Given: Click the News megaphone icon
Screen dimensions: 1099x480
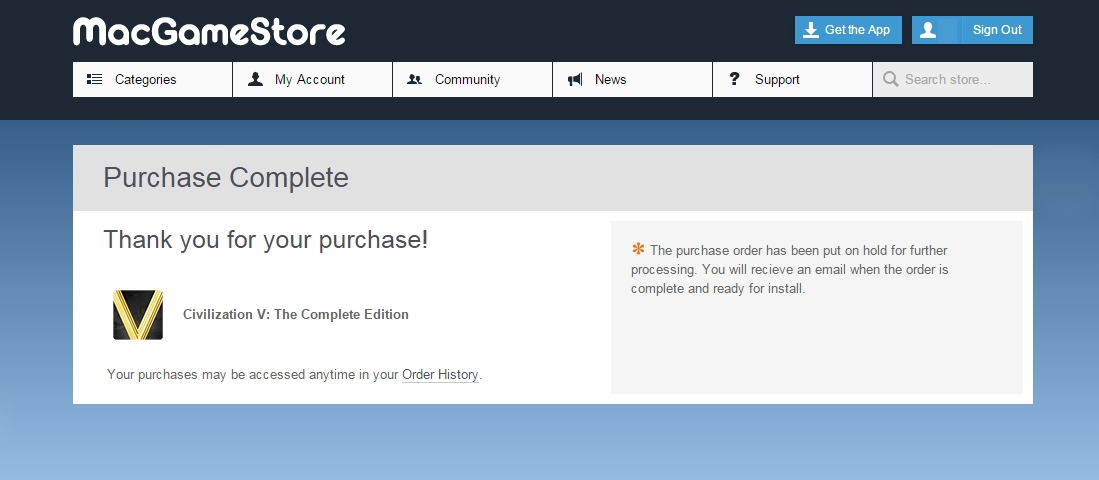Looking at the screenshot, I should (575, 79).
